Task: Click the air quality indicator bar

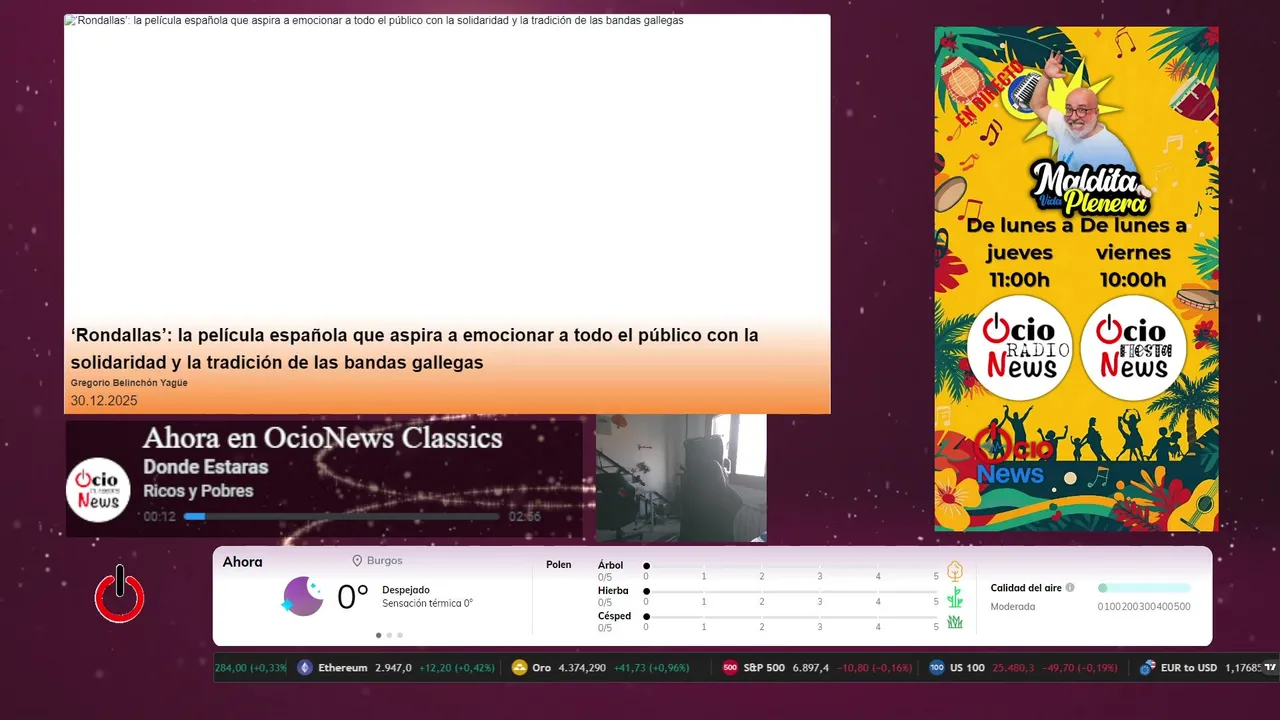Action: click(x=1144, y=588)
